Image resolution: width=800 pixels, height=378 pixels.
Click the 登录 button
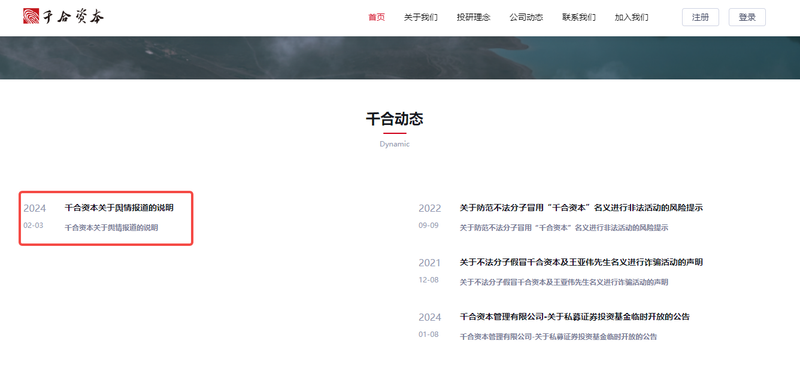pyautogui.click(x=747, y=17)
